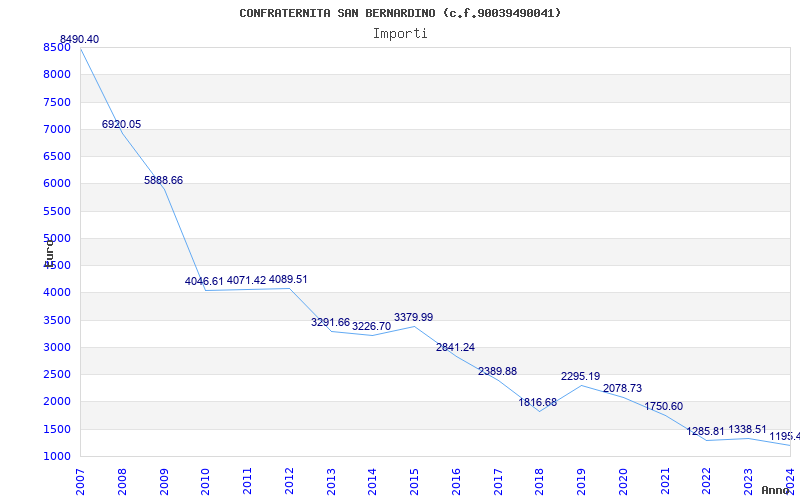Click the x-axis year 2021
The width and height of the screenshot is (800, 500).
pyautogui.click(x=665, y=482)
